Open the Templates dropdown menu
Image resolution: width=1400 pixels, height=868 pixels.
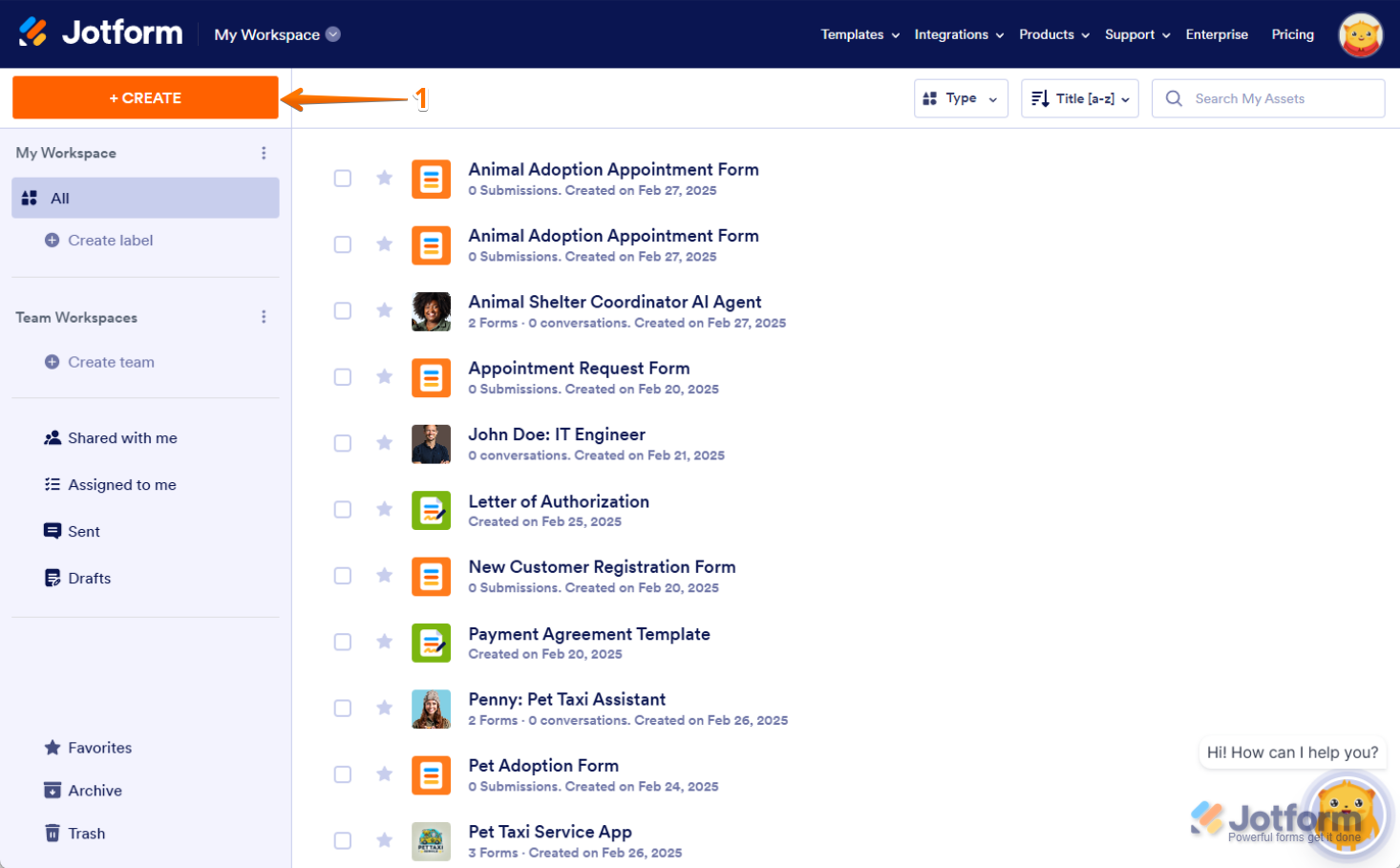(x=859, y=34)
